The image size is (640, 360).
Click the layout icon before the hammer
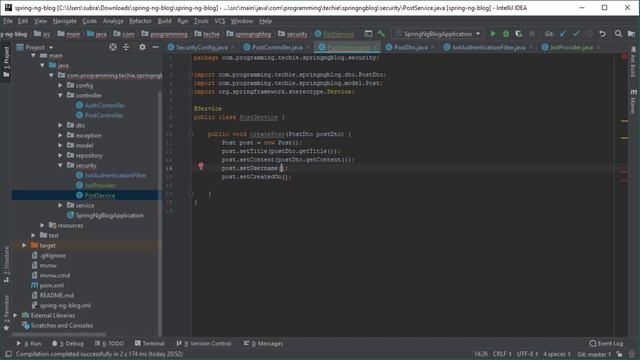point(368,34)
